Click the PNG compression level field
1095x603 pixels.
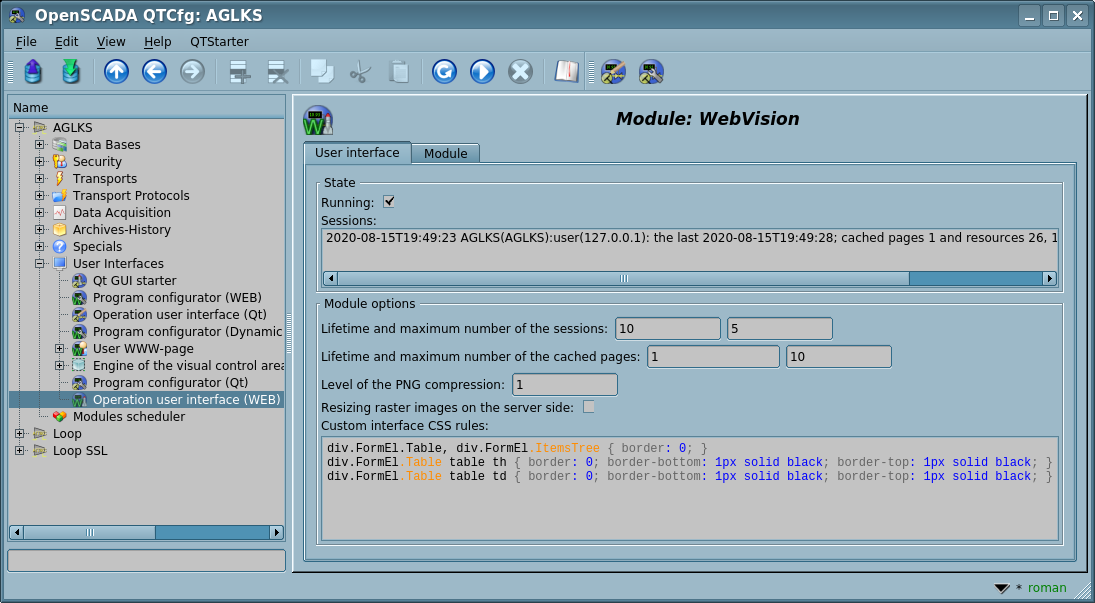[x=565, y=384]
